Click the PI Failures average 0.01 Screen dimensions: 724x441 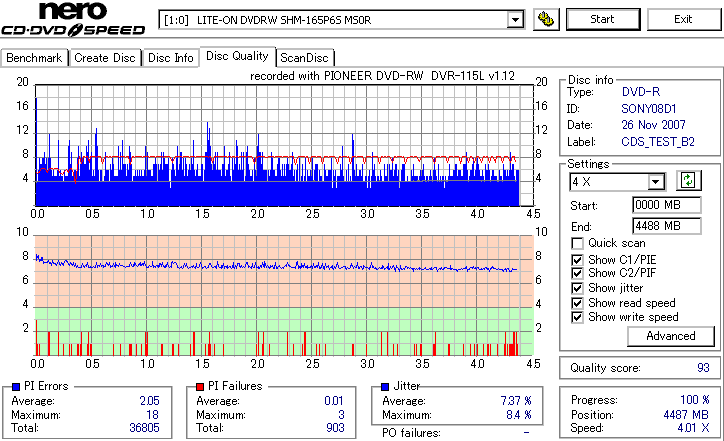coord(334,401)
